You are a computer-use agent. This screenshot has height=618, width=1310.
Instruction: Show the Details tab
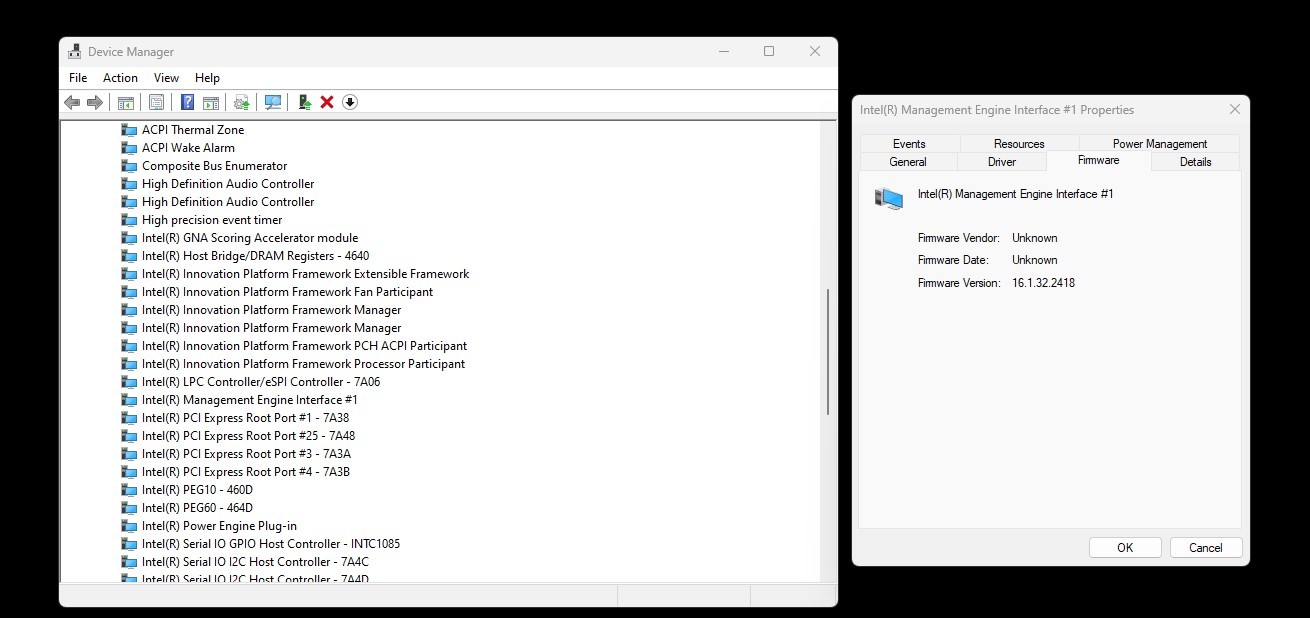click(x=1195, y=162)
